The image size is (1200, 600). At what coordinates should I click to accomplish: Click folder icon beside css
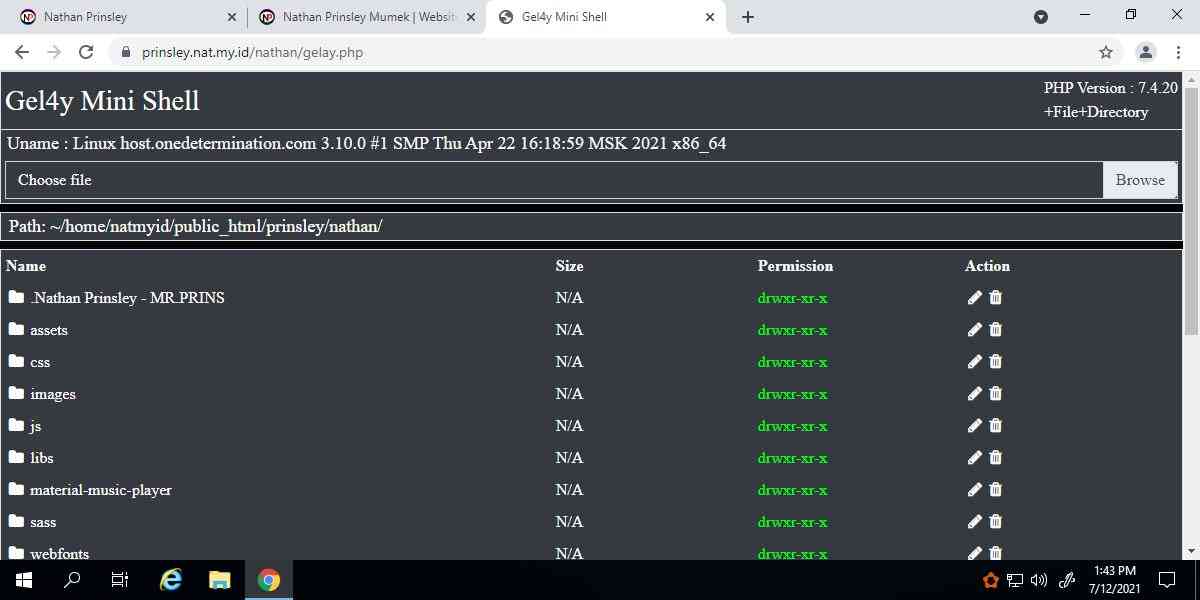pyautogui.click(x=16, y=361)
